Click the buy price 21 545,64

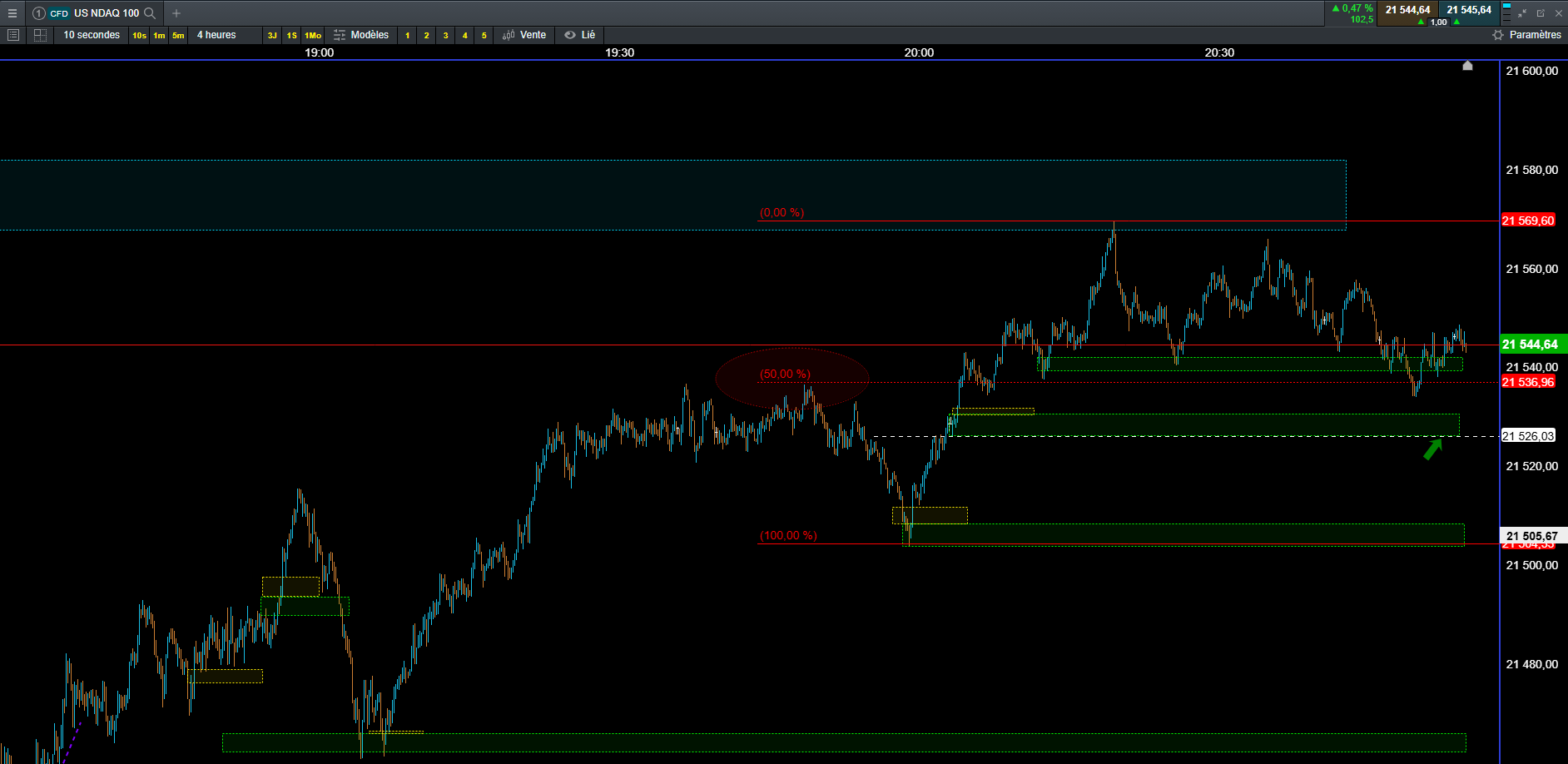point(1469,10)
